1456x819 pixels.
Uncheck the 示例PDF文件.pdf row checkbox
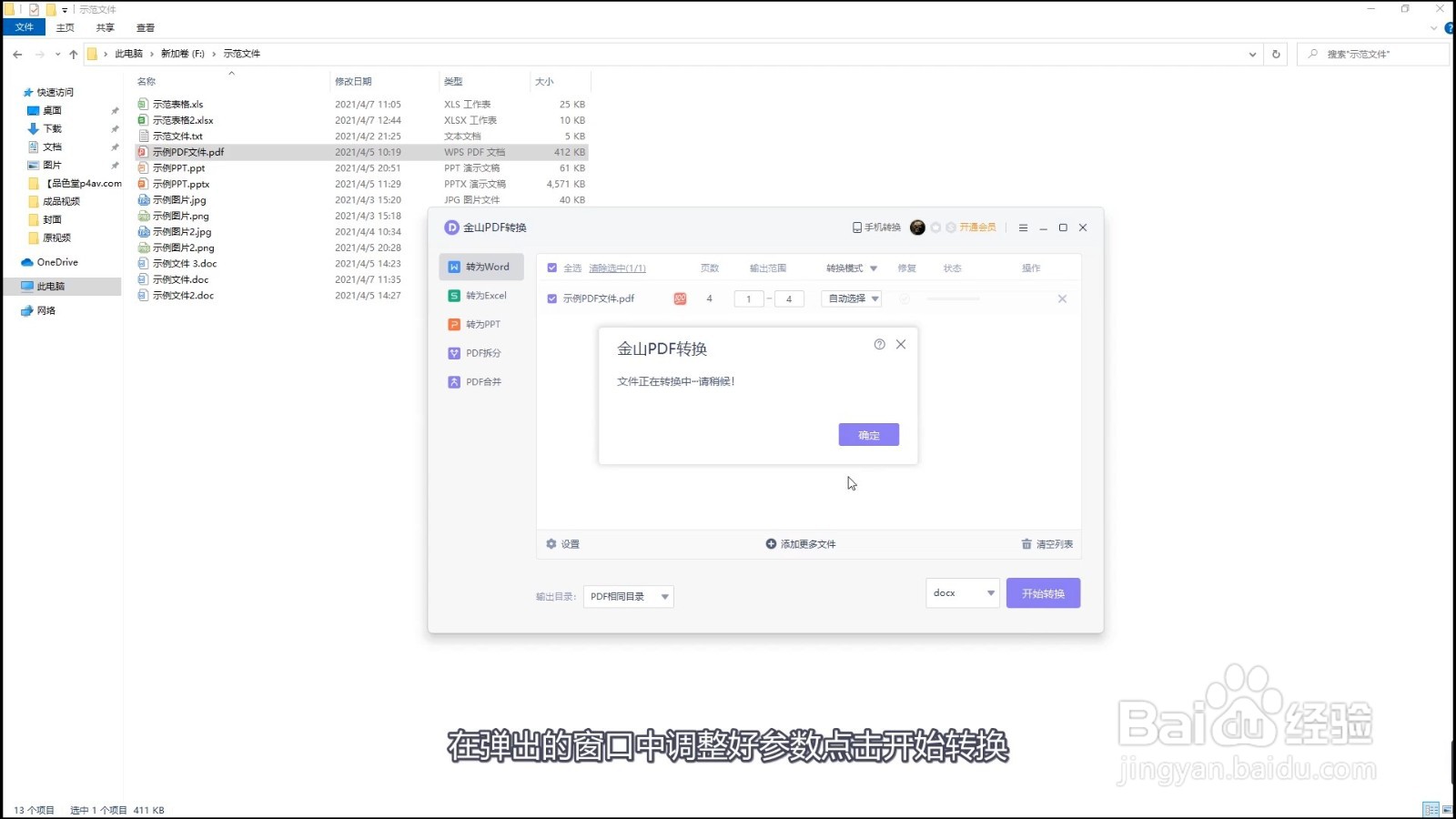551,298
